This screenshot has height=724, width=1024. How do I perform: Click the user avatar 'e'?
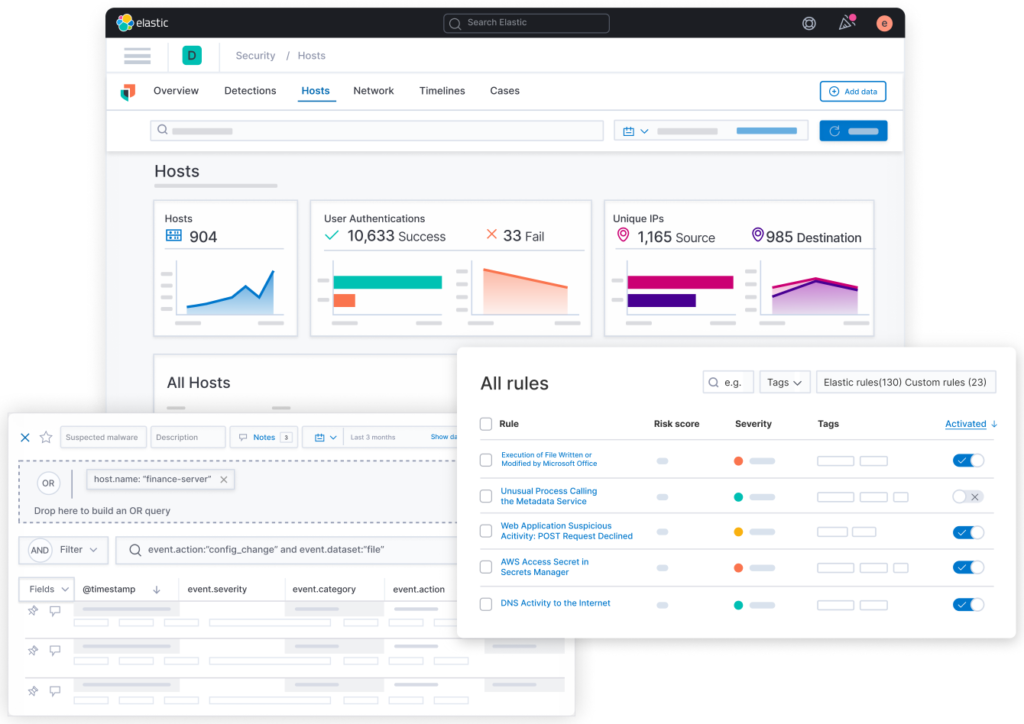(883, 23)
